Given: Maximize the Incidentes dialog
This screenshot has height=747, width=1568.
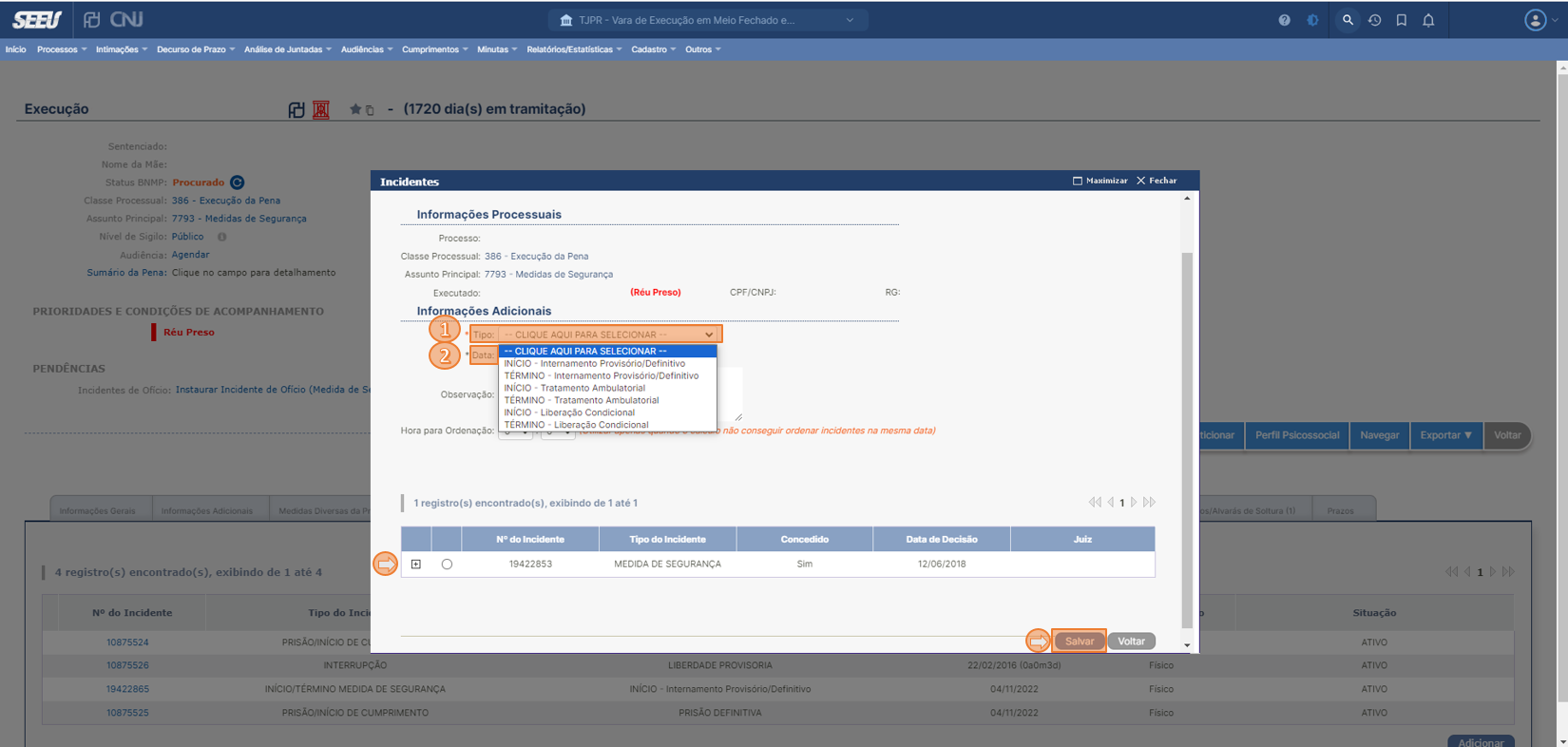Looking at the screenshot, I should [1100, 181].
